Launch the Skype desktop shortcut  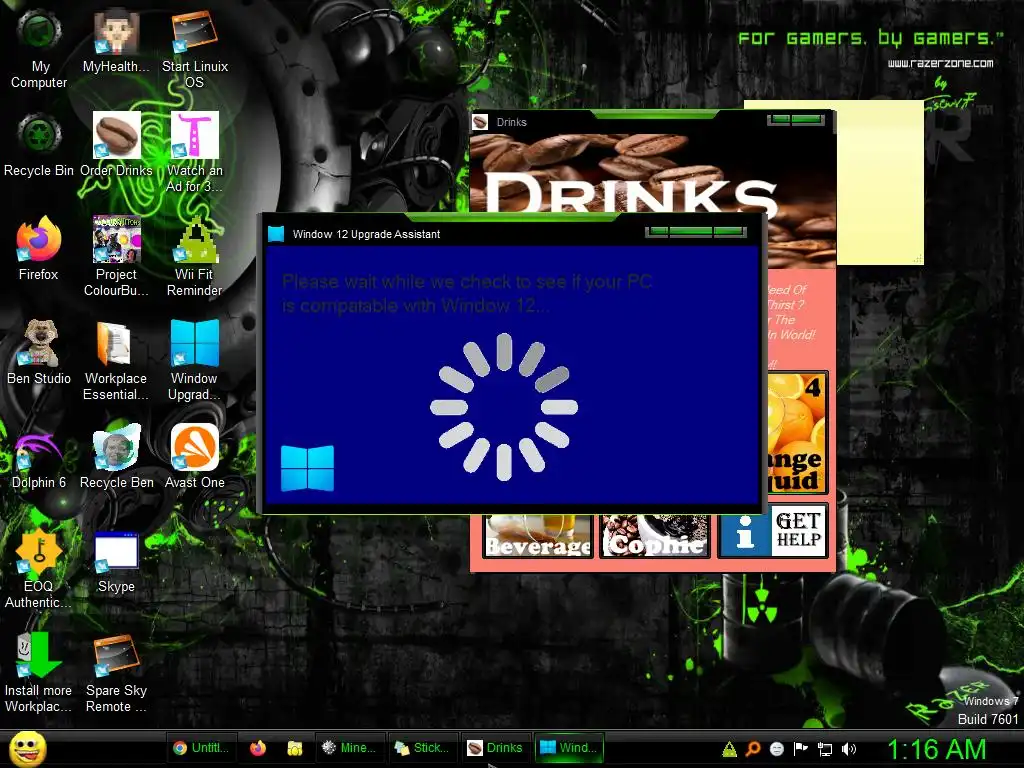(x=116, y=563)
